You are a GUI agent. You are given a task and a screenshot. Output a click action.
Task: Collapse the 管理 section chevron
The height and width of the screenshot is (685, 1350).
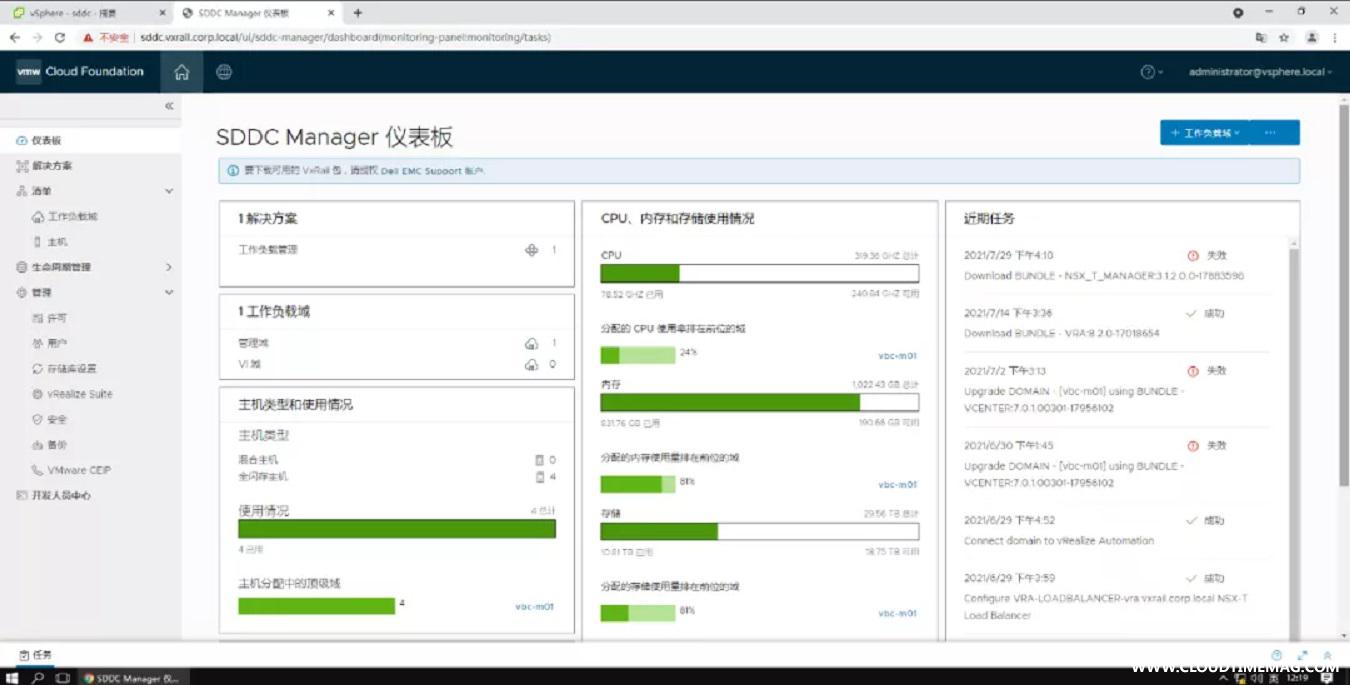click(x=168, y=293)
